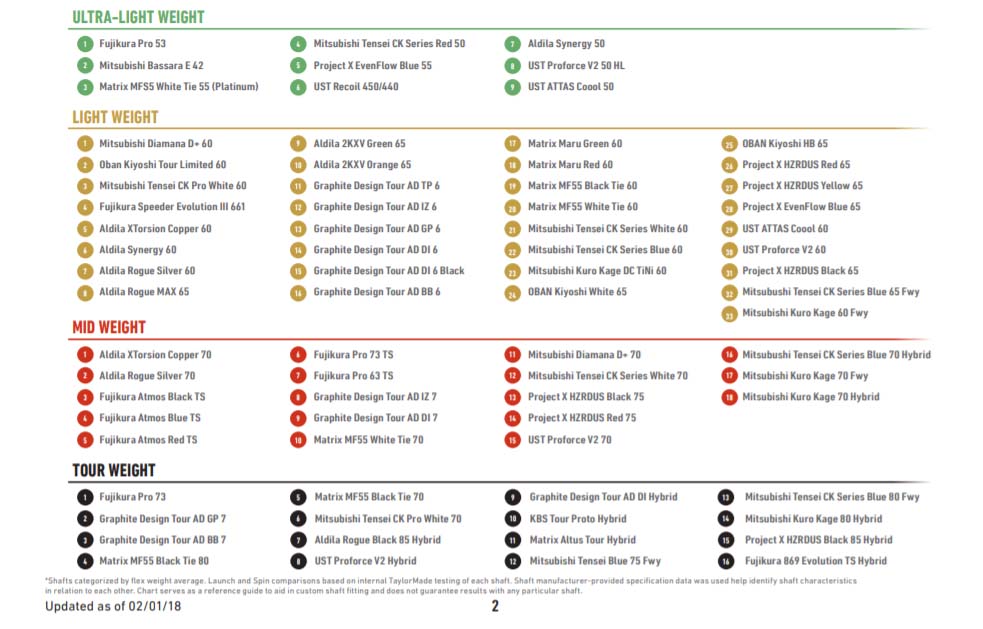Viewport: 983px width, 629px height.
Task: Click the text "Graphite Design Tour AD DI Hybrid"
Action: (x=604, y=497)
